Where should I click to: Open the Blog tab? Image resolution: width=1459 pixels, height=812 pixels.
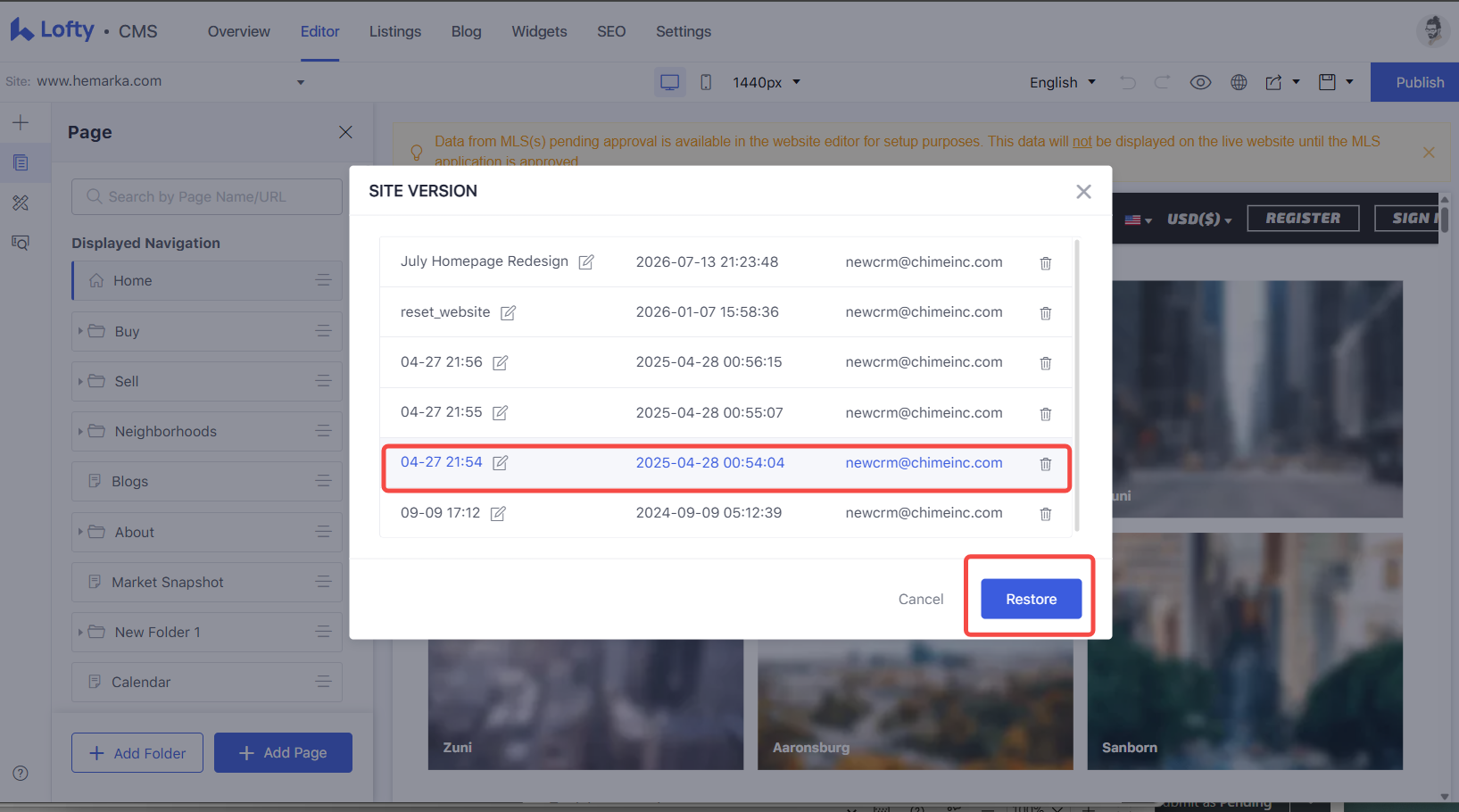(466, 31)
